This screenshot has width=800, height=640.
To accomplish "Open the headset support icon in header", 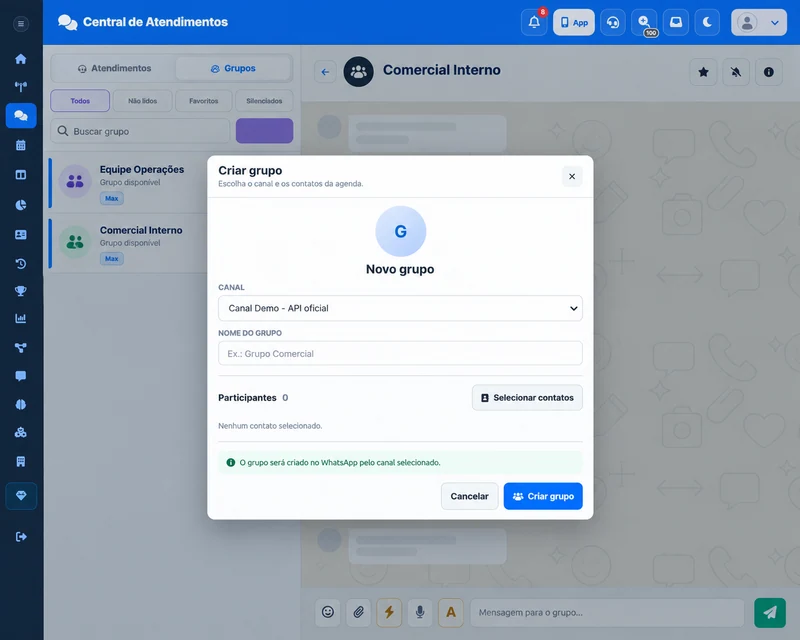I will (613, 22).
